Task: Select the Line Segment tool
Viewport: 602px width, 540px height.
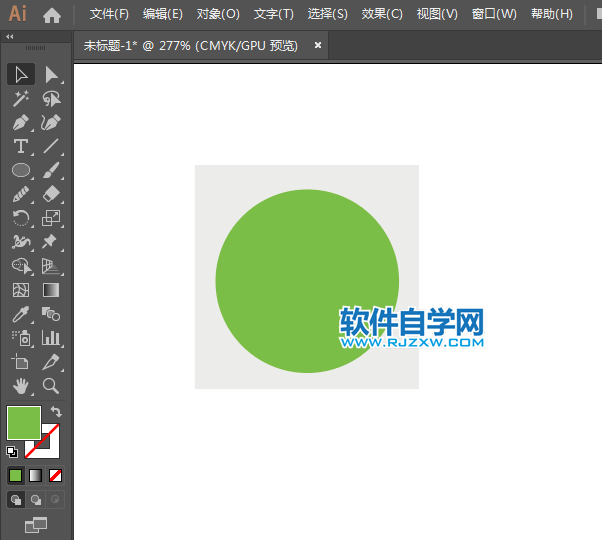Action: 51,146
